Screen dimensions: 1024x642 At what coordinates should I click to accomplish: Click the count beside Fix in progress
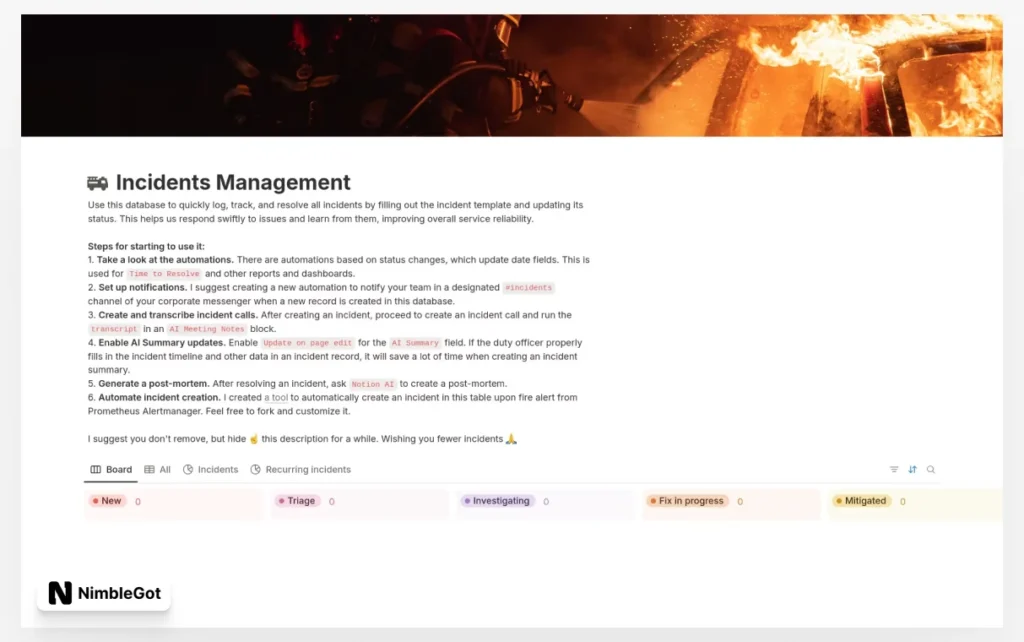click(x=740, y=502)
